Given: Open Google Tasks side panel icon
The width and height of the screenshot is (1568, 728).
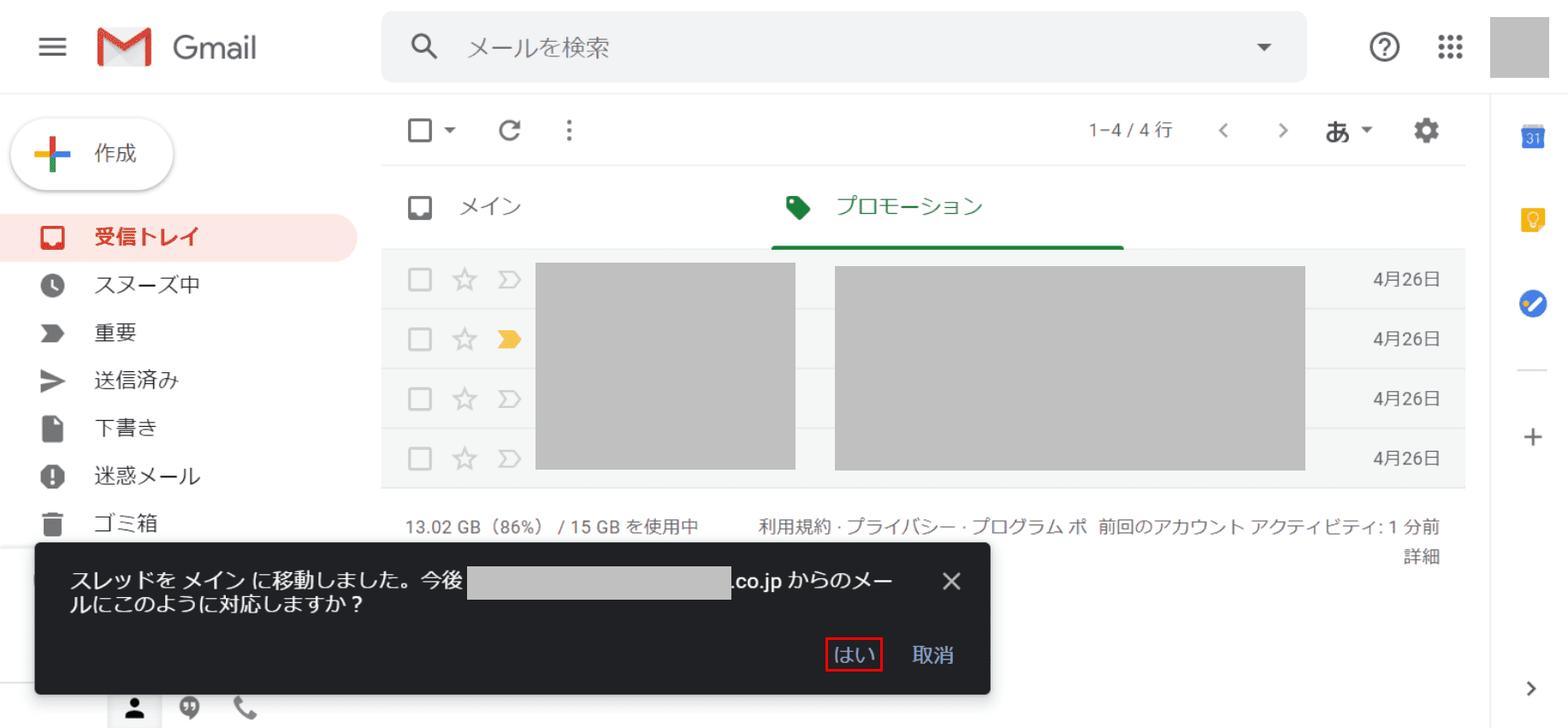Looking at the screenshot, I should 1533,304.
